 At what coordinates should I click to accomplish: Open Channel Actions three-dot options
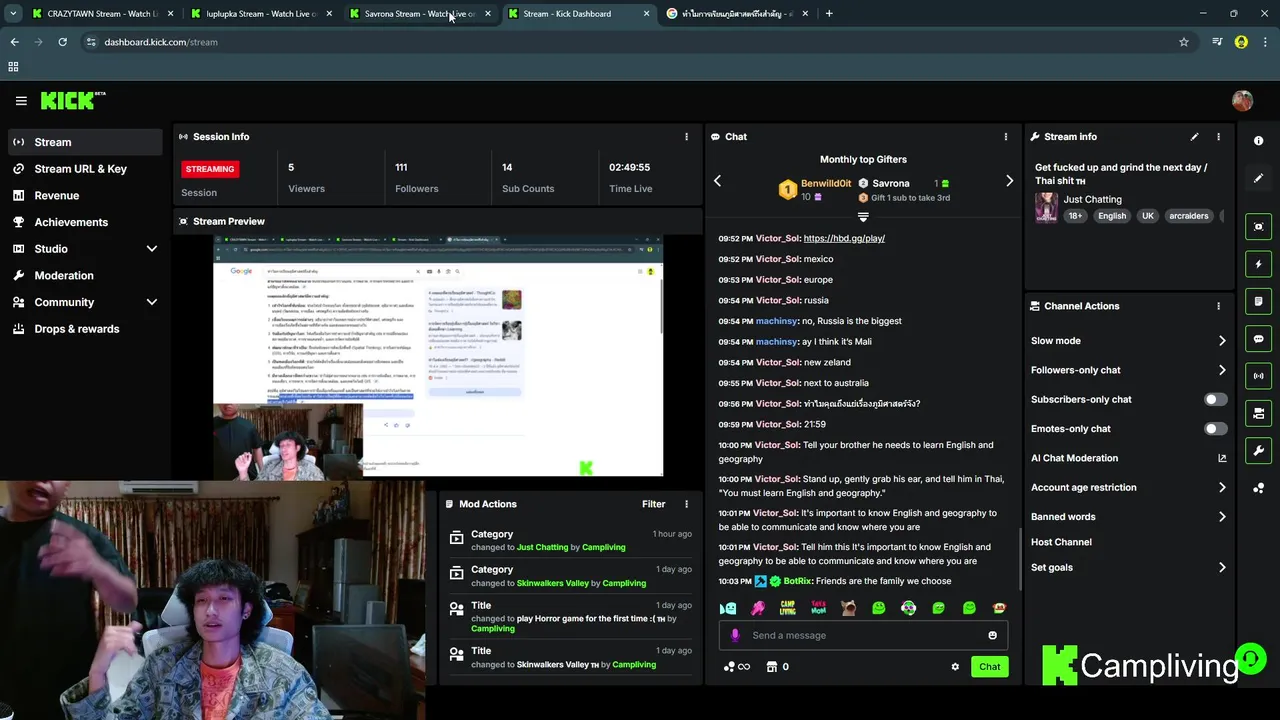[1218, 306]
